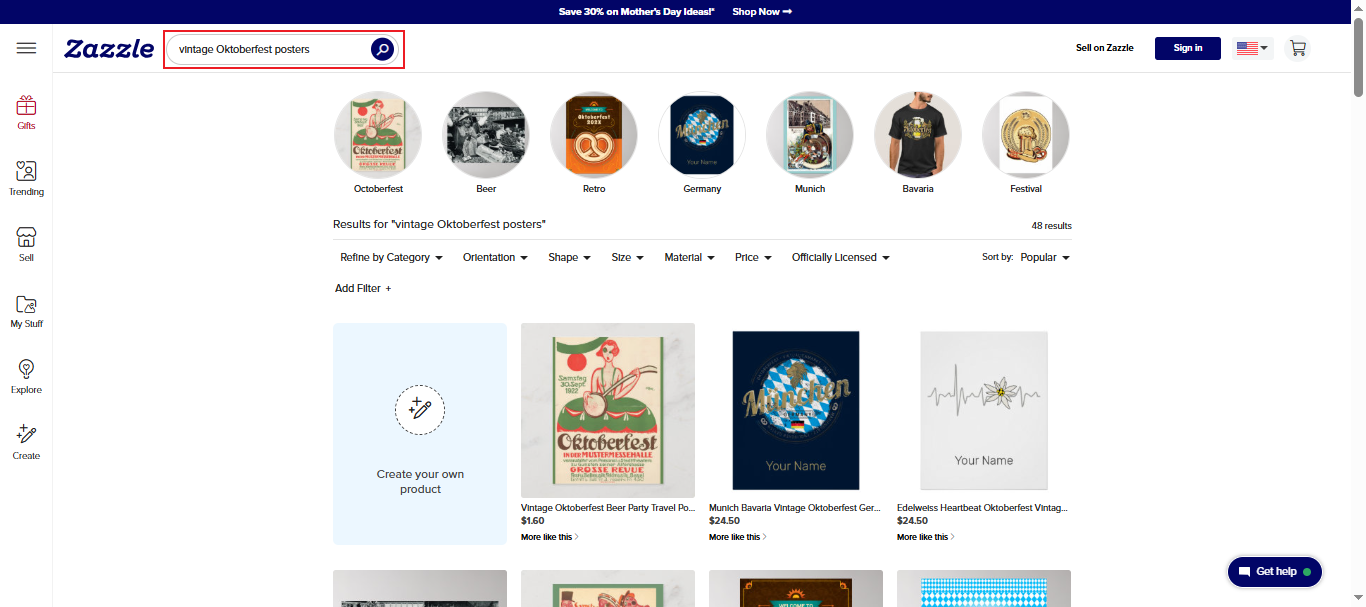Click the Sign in button
Image resolution: width=1366 pixels, height=607 pixels.
[1187, 47]
